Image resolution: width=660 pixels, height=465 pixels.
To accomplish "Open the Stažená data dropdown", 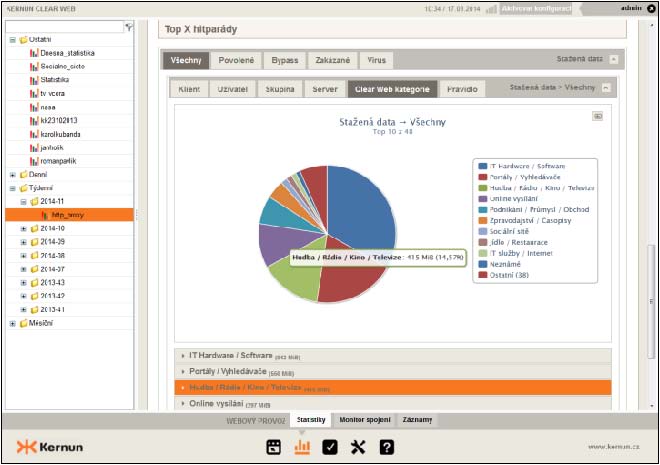I will point(614,61).
